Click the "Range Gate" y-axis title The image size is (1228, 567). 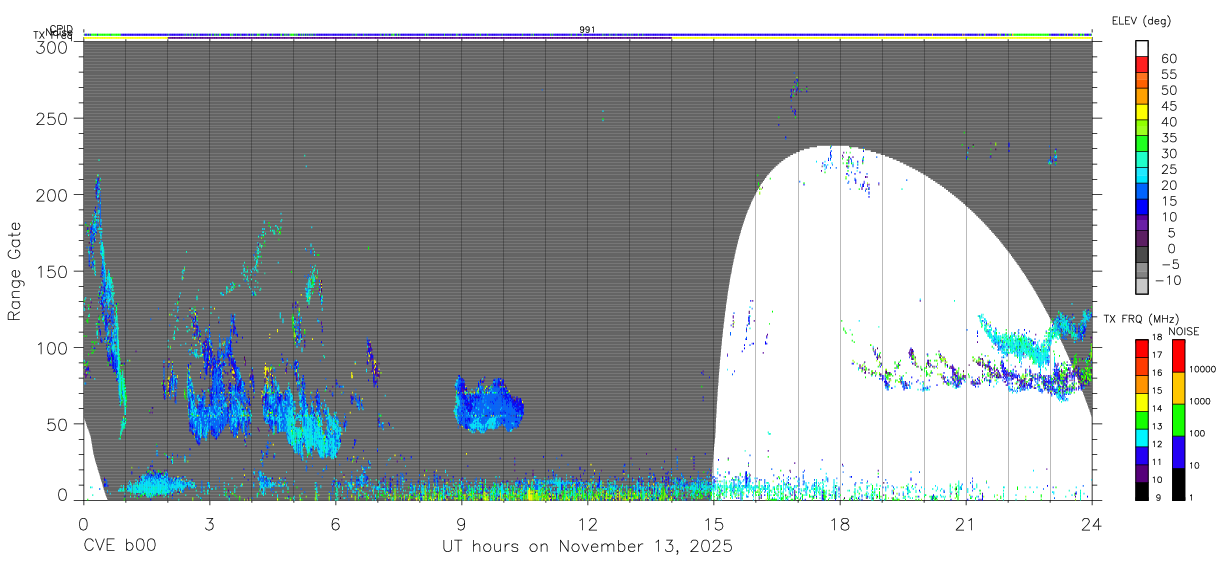click(x=15, y=272)
